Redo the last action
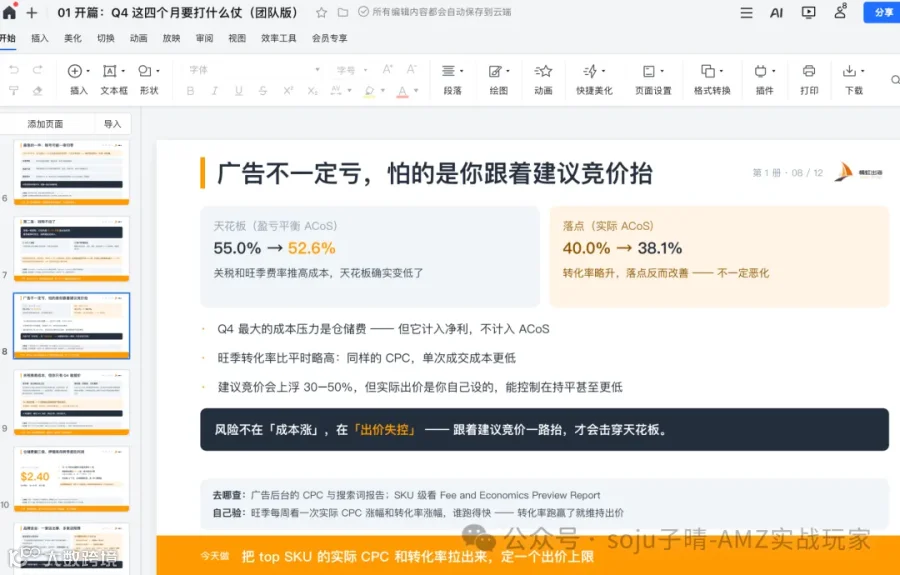The height and width of the screenshot is (575, 900). pyautogui.click(x=37, y=70)
